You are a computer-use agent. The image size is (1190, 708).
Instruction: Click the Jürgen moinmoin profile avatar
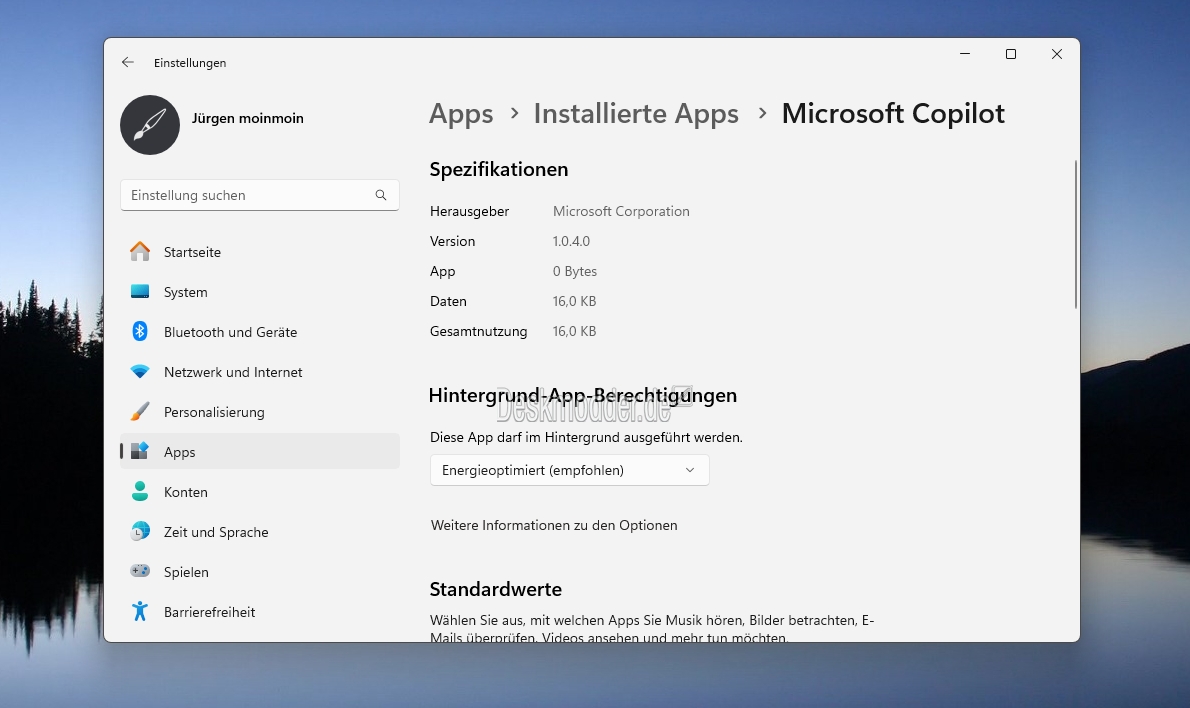coord(150,125)
